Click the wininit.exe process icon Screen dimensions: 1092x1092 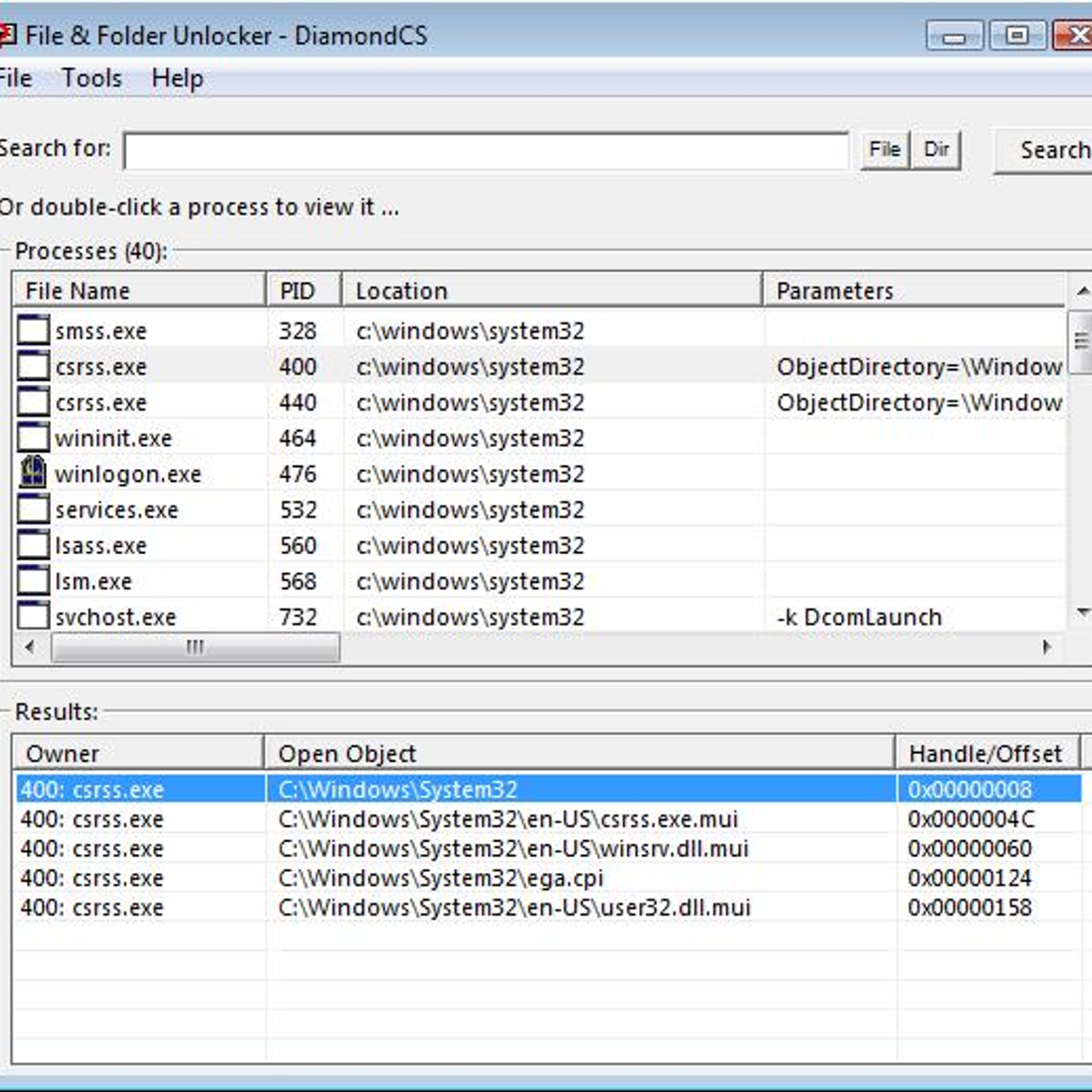(33, 437)
